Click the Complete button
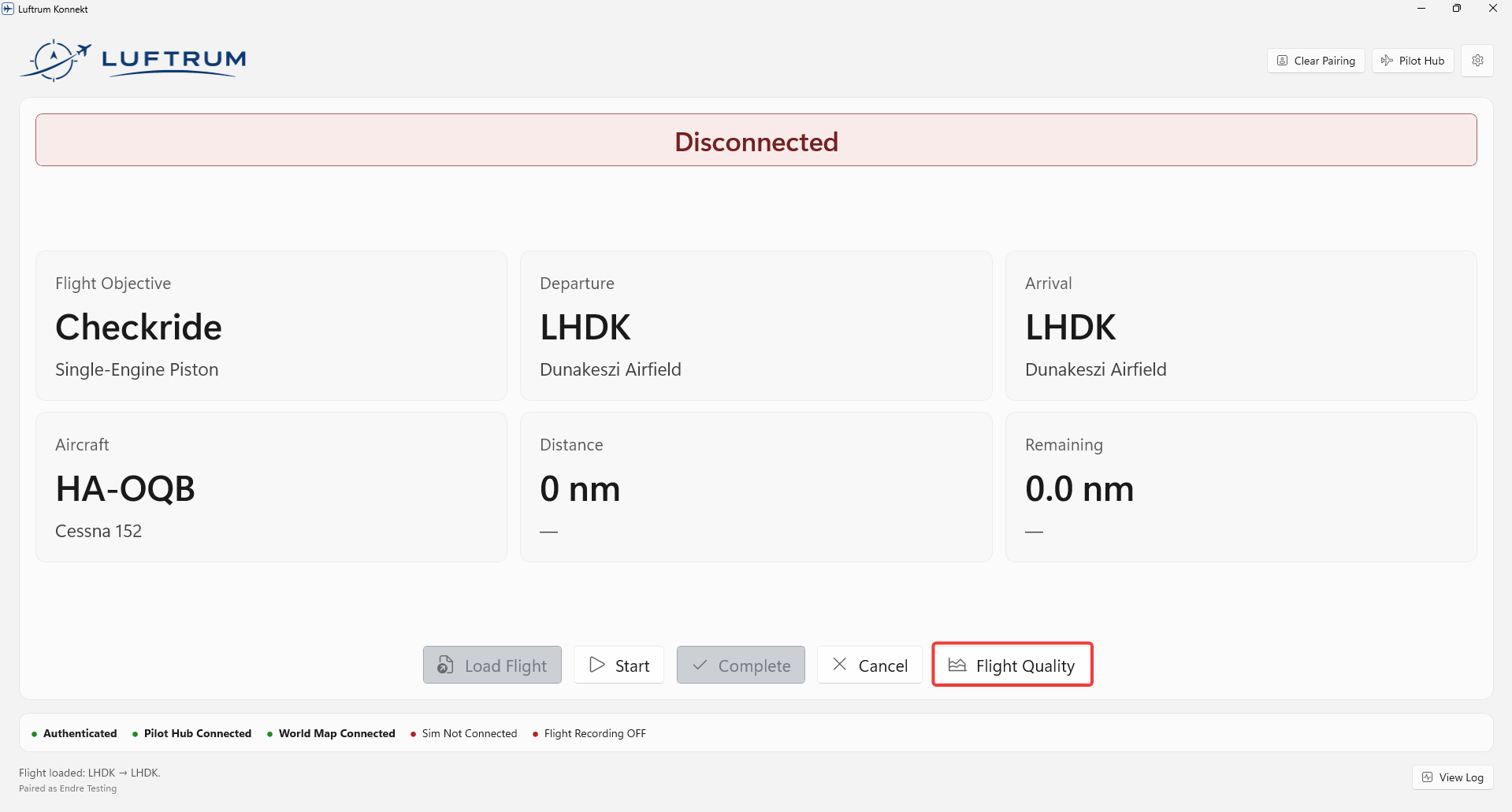This screenshot has width=1512, height=812. [x=741, y=666]
